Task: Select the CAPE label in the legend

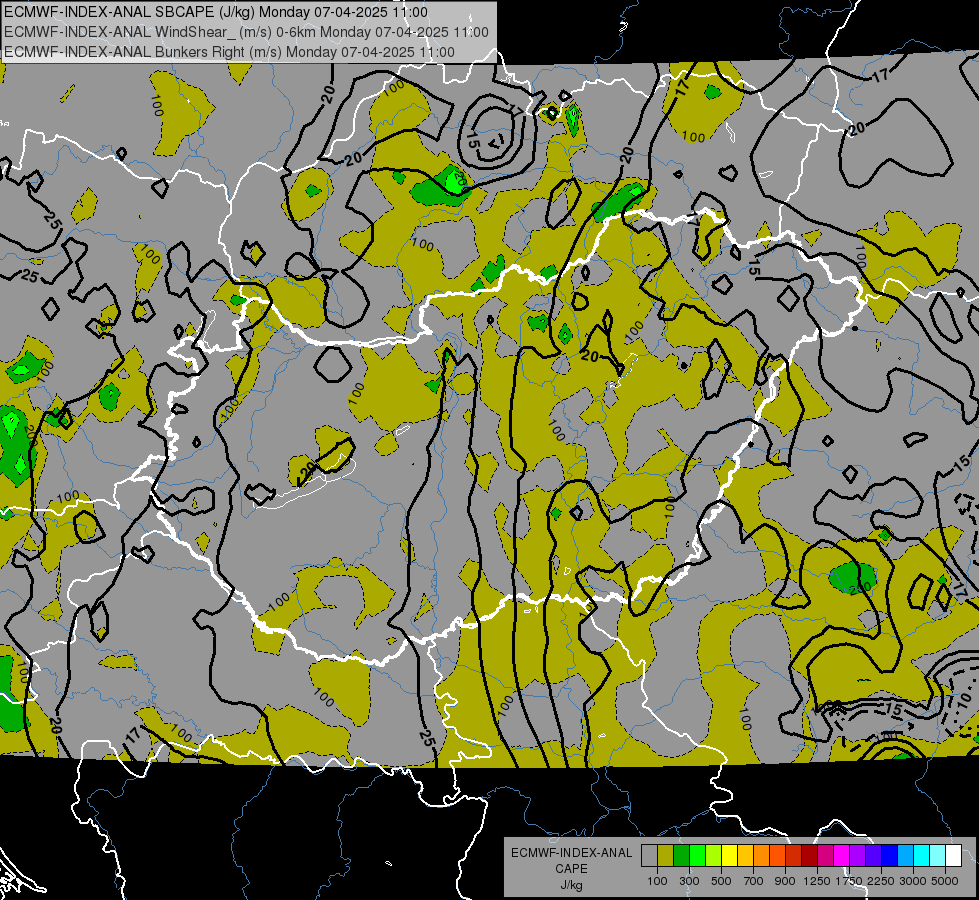Action: (571, 869)
